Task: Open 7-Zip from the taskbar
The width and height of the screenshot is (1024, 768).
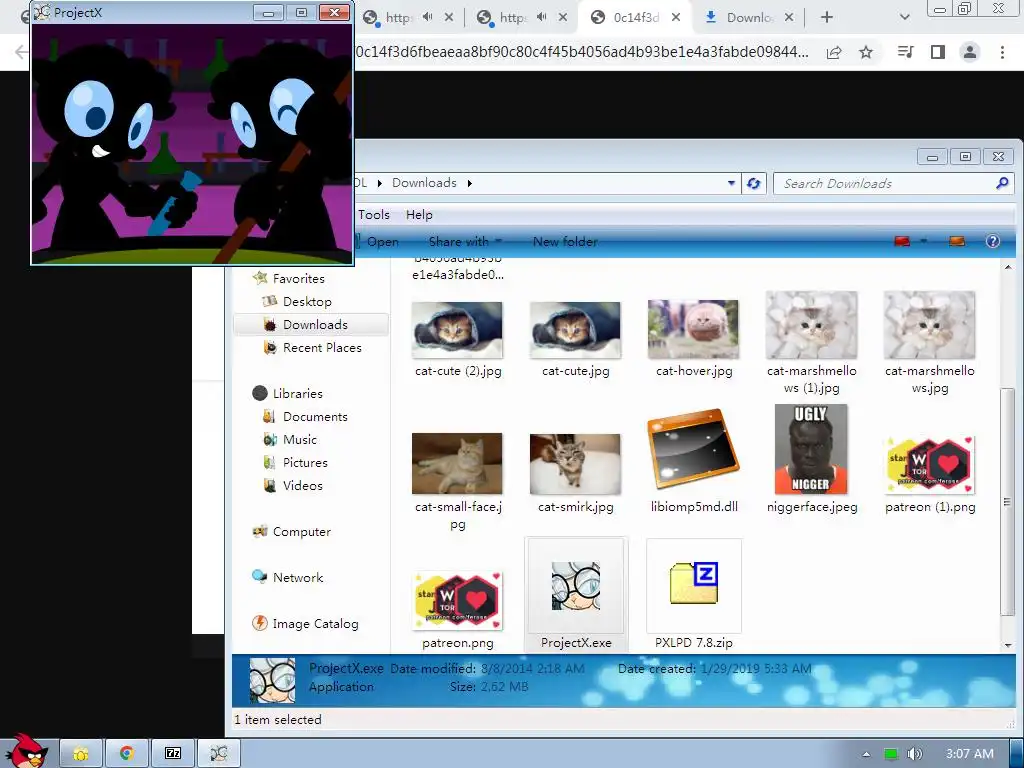Action: tap(173, 754)
